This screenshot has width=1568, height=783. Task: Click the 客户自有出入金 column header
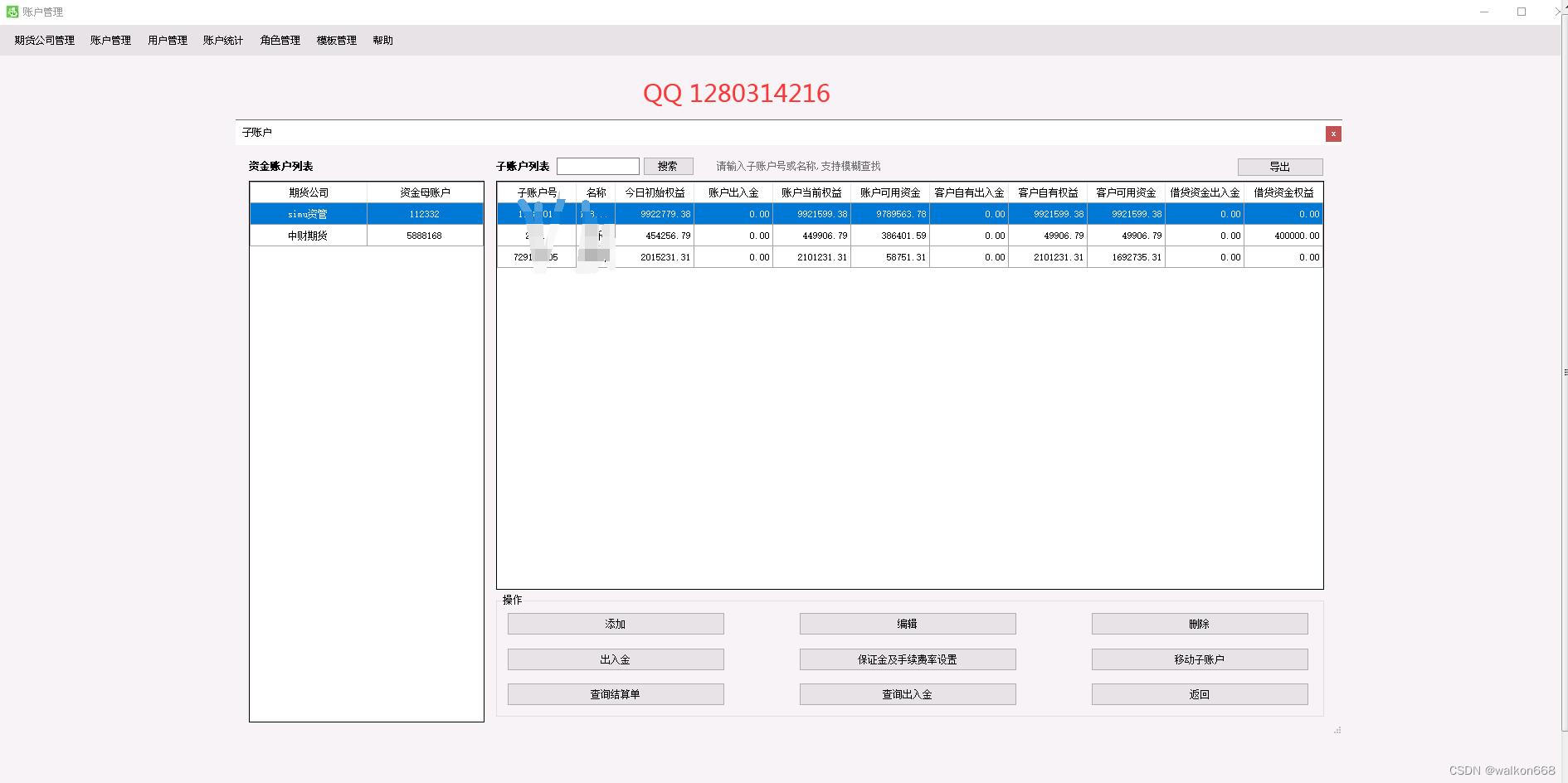969,192
